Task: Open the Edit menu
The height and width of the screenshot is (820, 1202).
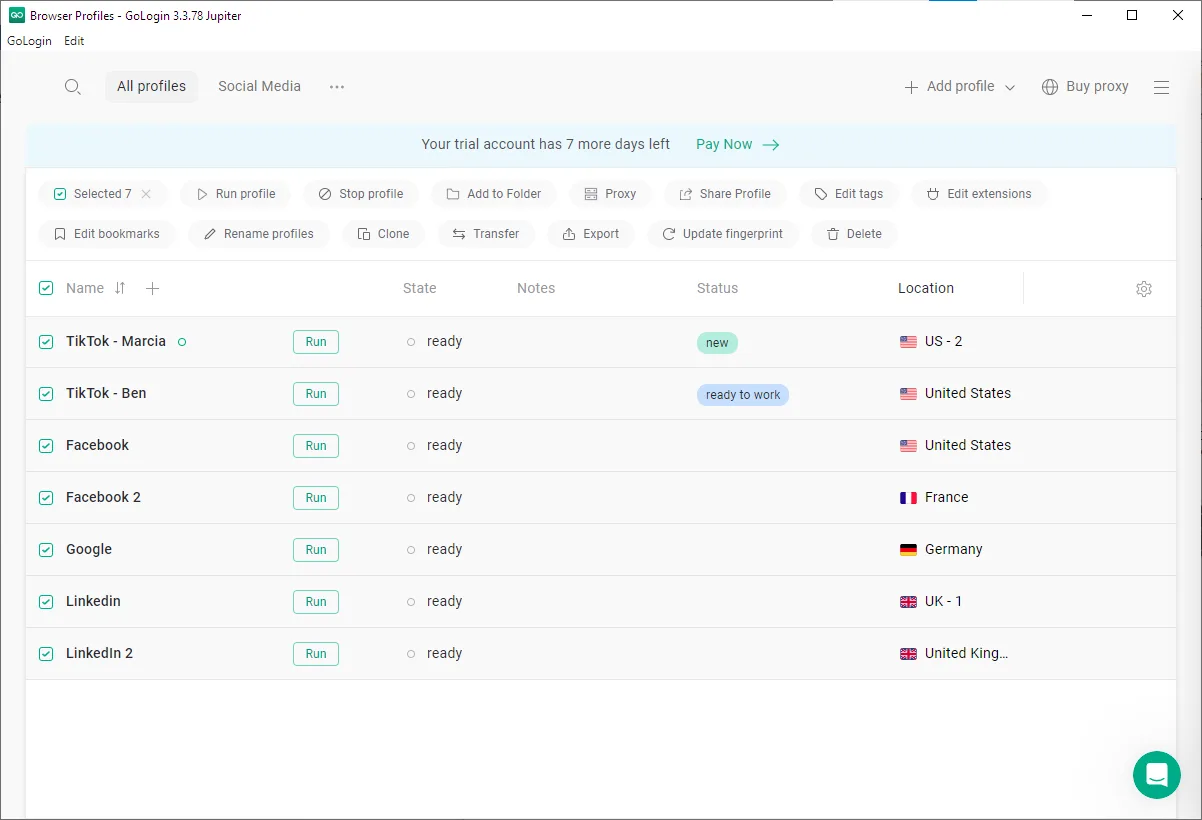Action: tap(74, 41)
